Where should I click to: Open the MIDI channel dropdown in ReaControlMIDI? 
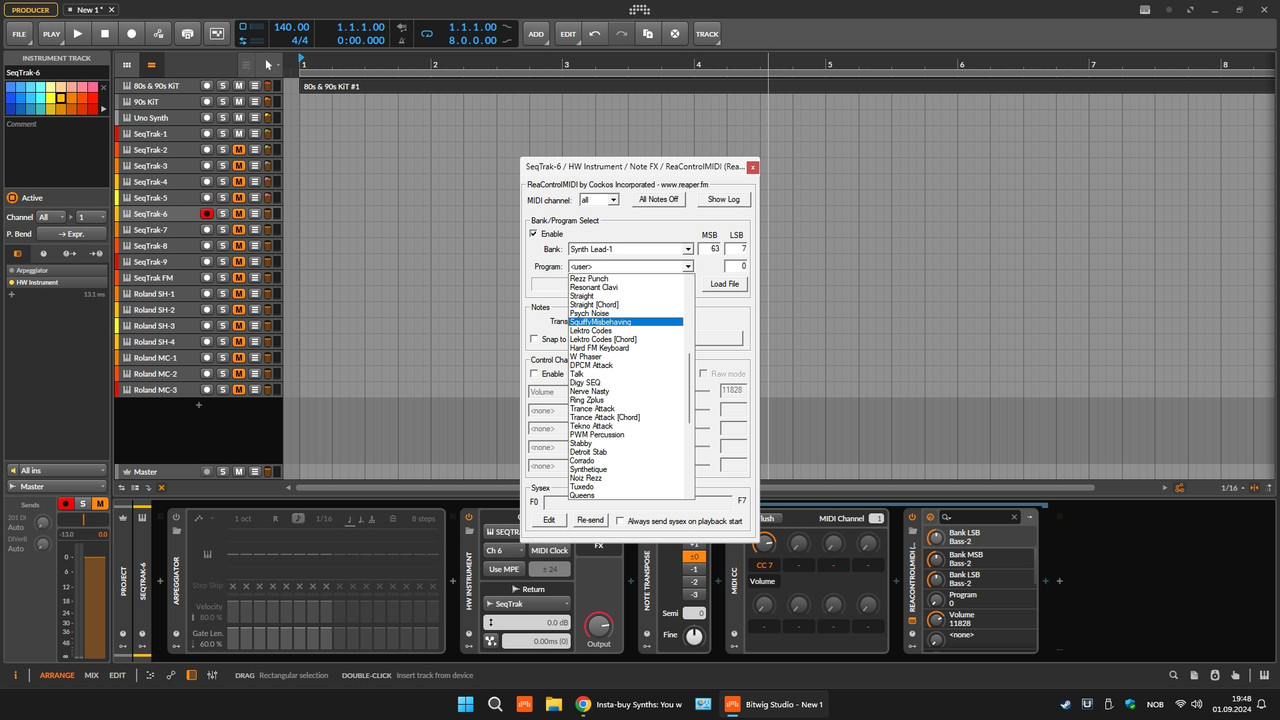599,200
